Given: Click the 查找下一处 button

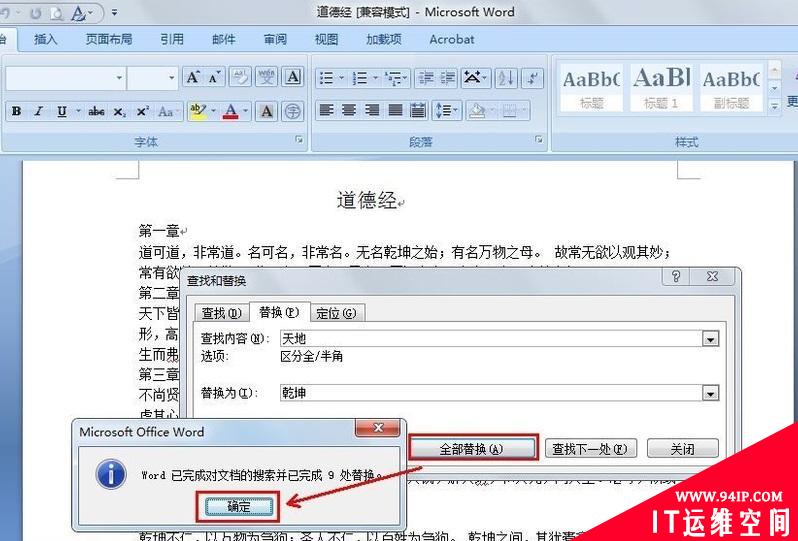Looking at the screenshot, I should [590, 449].
